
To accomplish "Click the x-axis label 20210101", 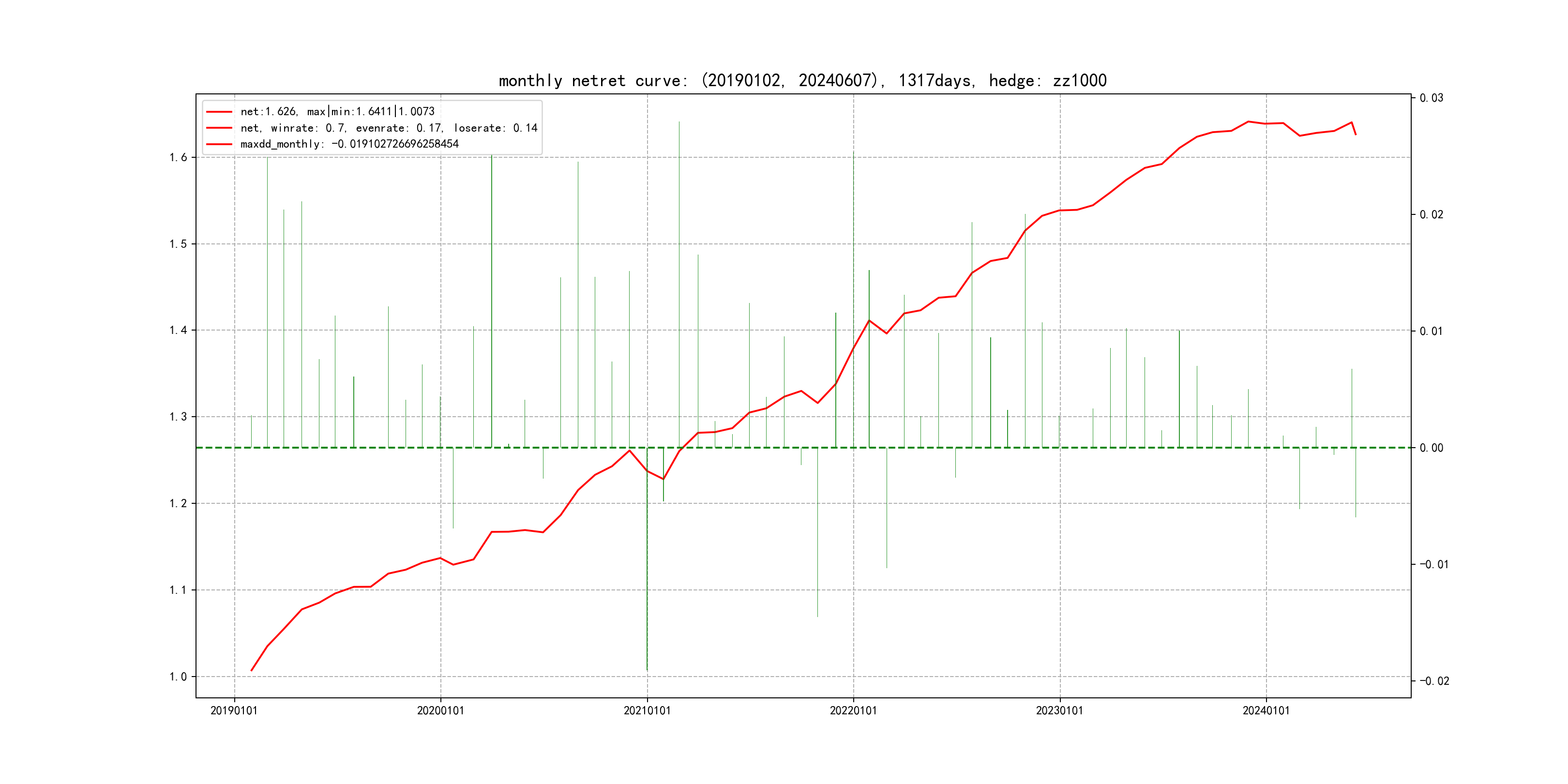I will (x=647, y=710).
